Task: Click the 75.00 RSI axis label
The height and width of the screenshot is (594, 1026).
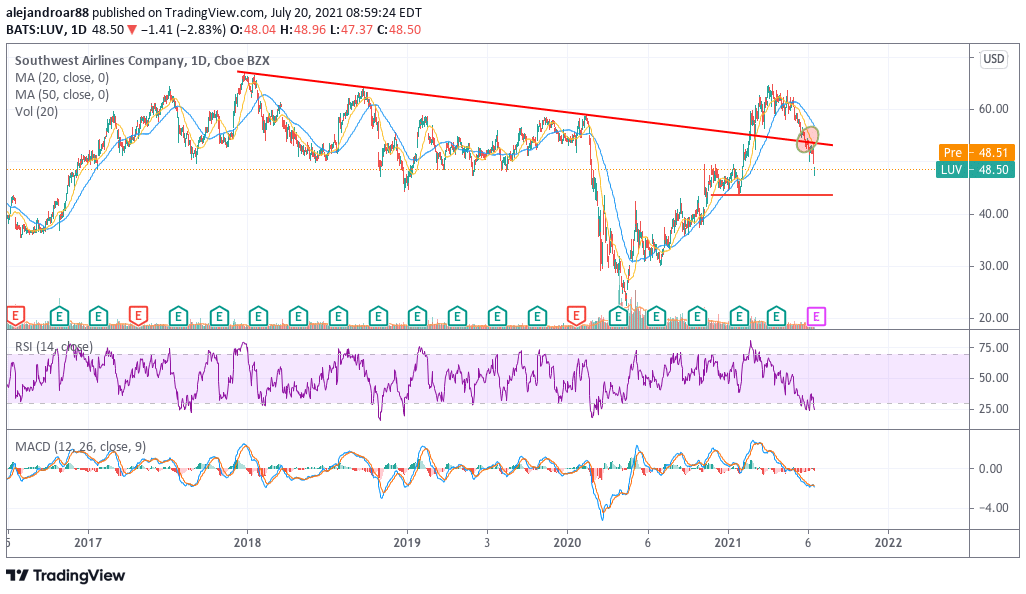Action: (x=993, y=348)
